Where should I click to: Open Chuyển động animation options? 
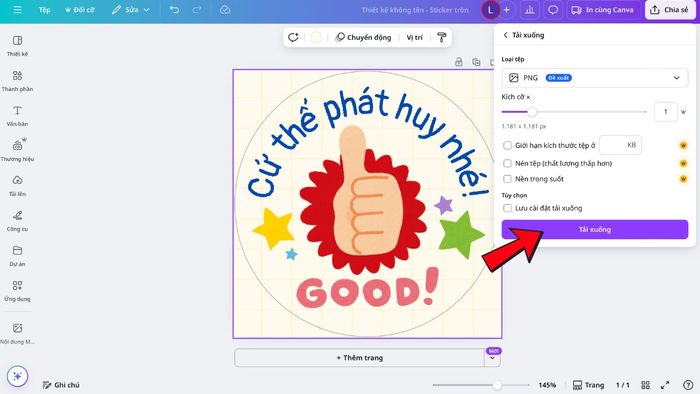pos(363,37)
